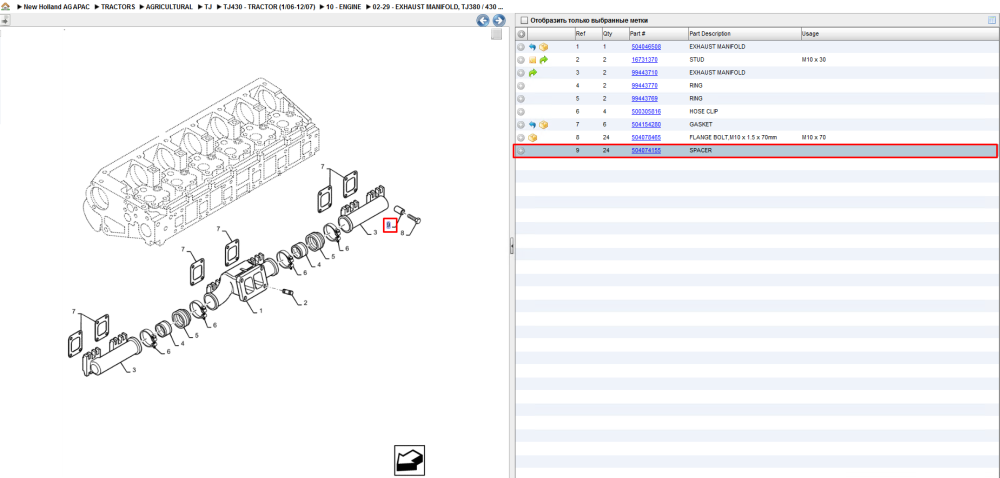The image size is (1000, 478).
Task: Open part number 504154280 link
Action: pos(645,125)
